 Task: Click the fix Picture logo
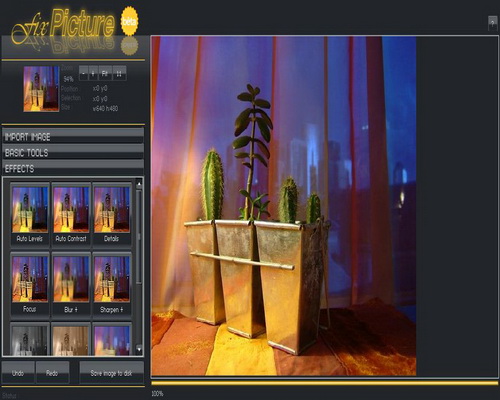coord(63,26)
